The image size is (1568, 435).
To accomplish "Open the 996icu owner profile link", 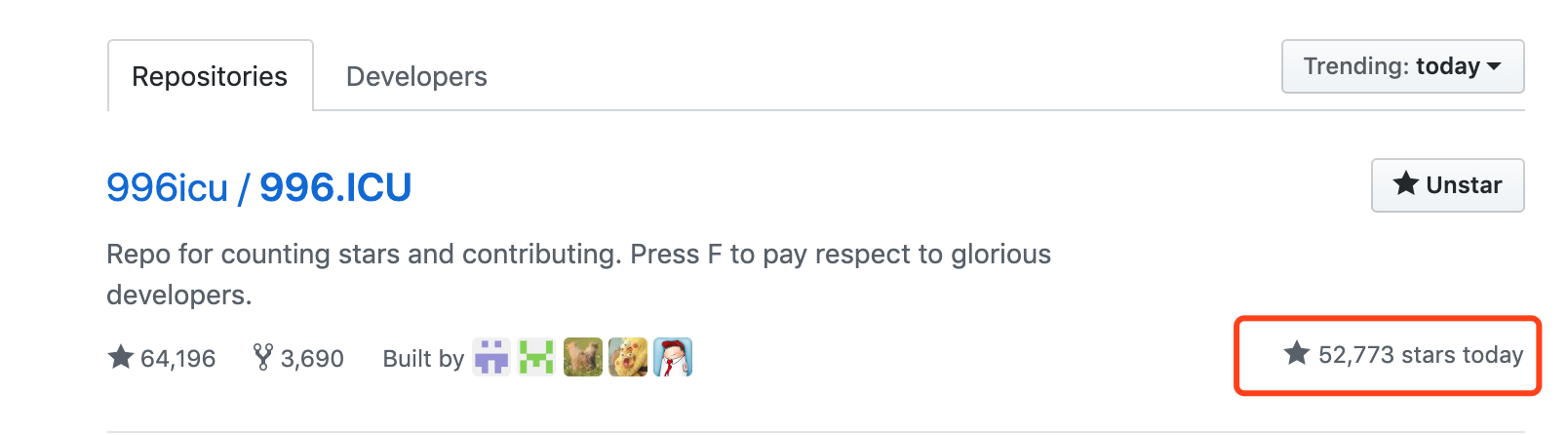I will click(167, 187).
